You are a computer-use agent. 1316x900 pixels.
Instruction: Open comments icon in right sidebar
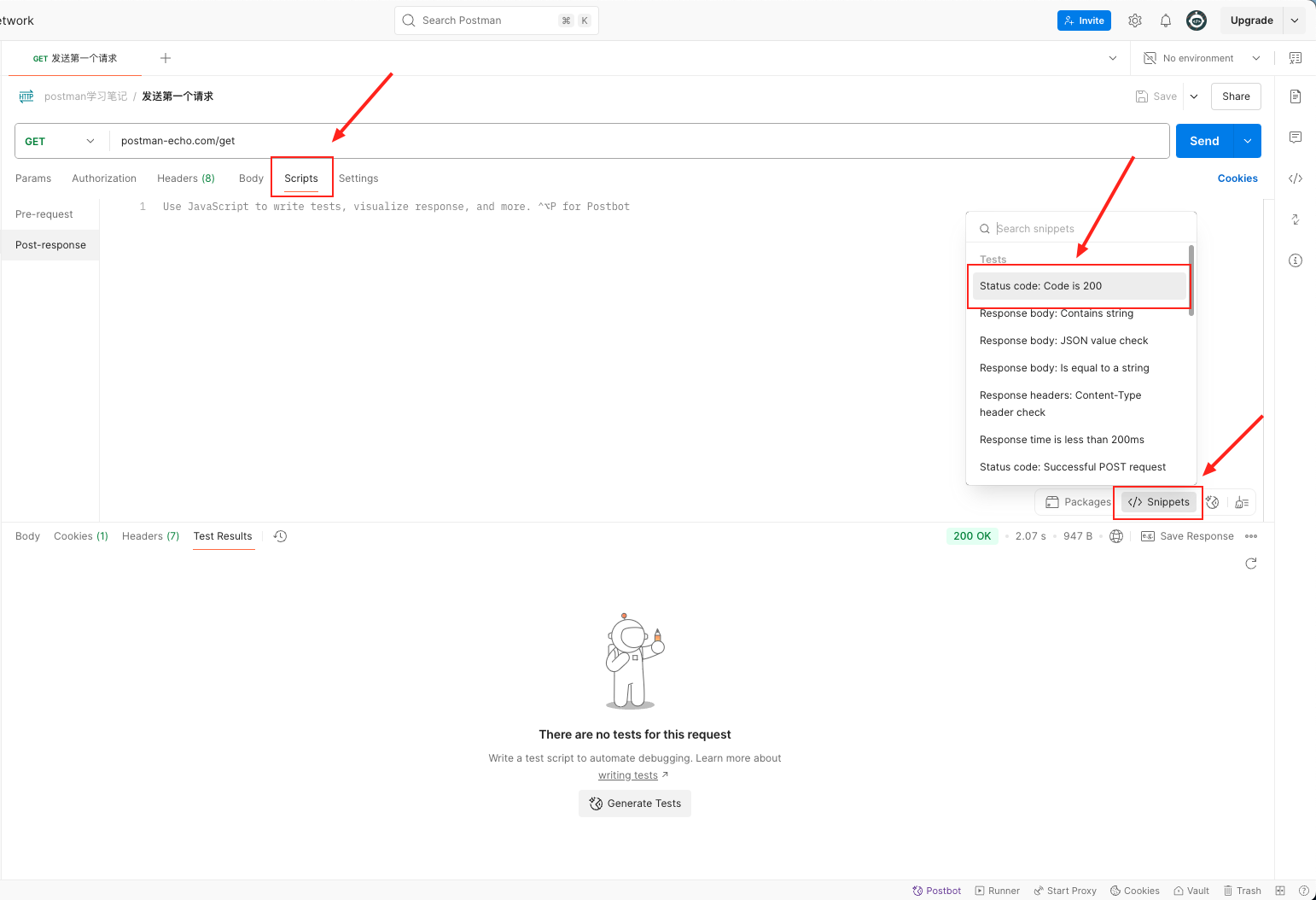1295,137
